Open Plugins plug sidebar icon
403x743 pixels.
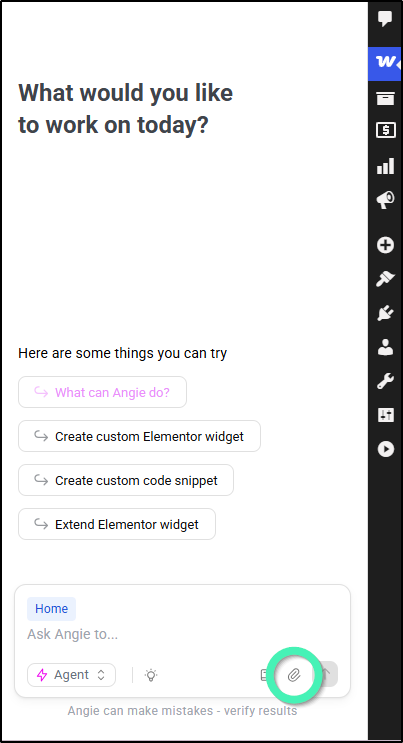click(385, 313)
